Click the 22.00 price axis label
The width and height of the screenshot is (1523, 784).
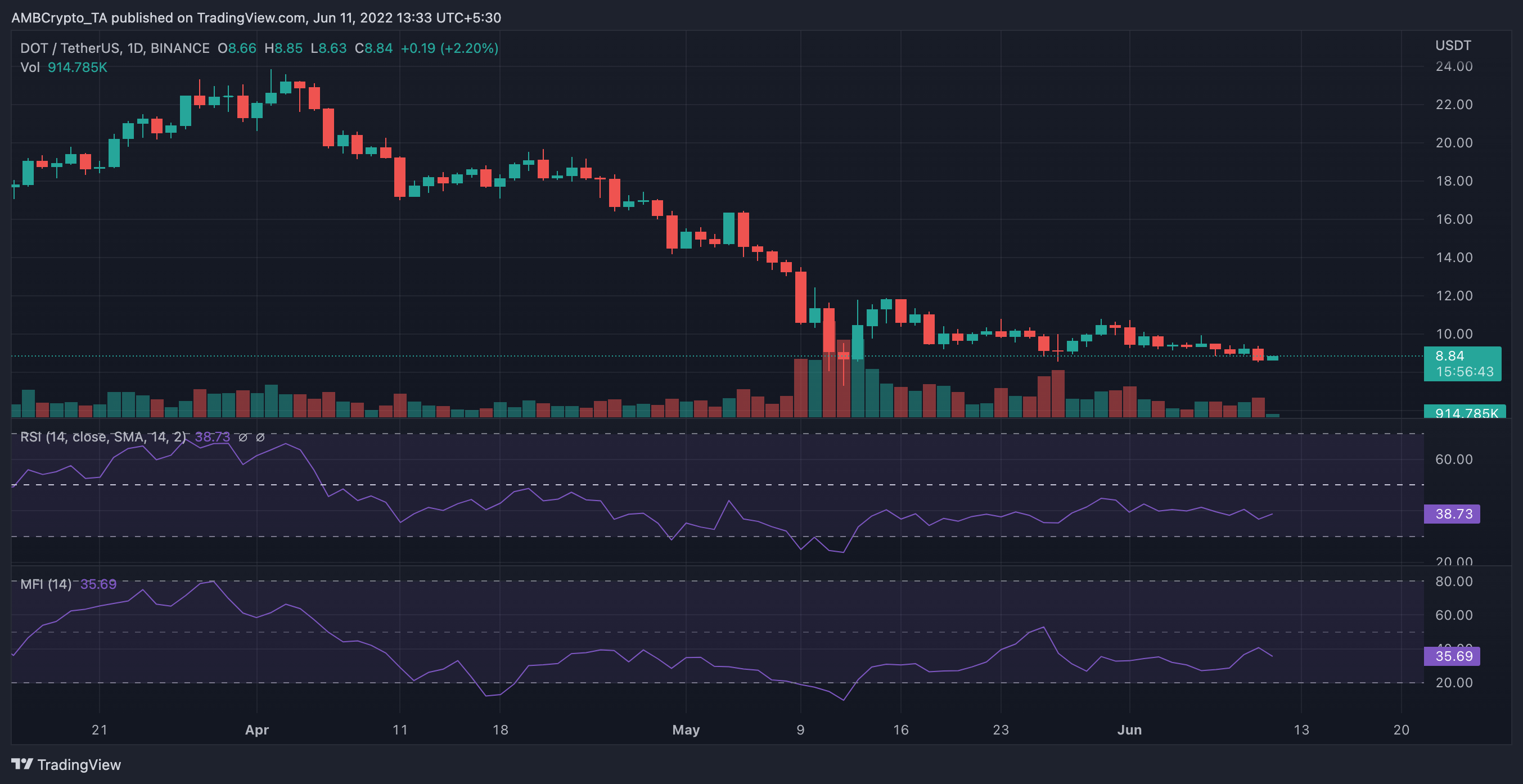point(1454,104)
